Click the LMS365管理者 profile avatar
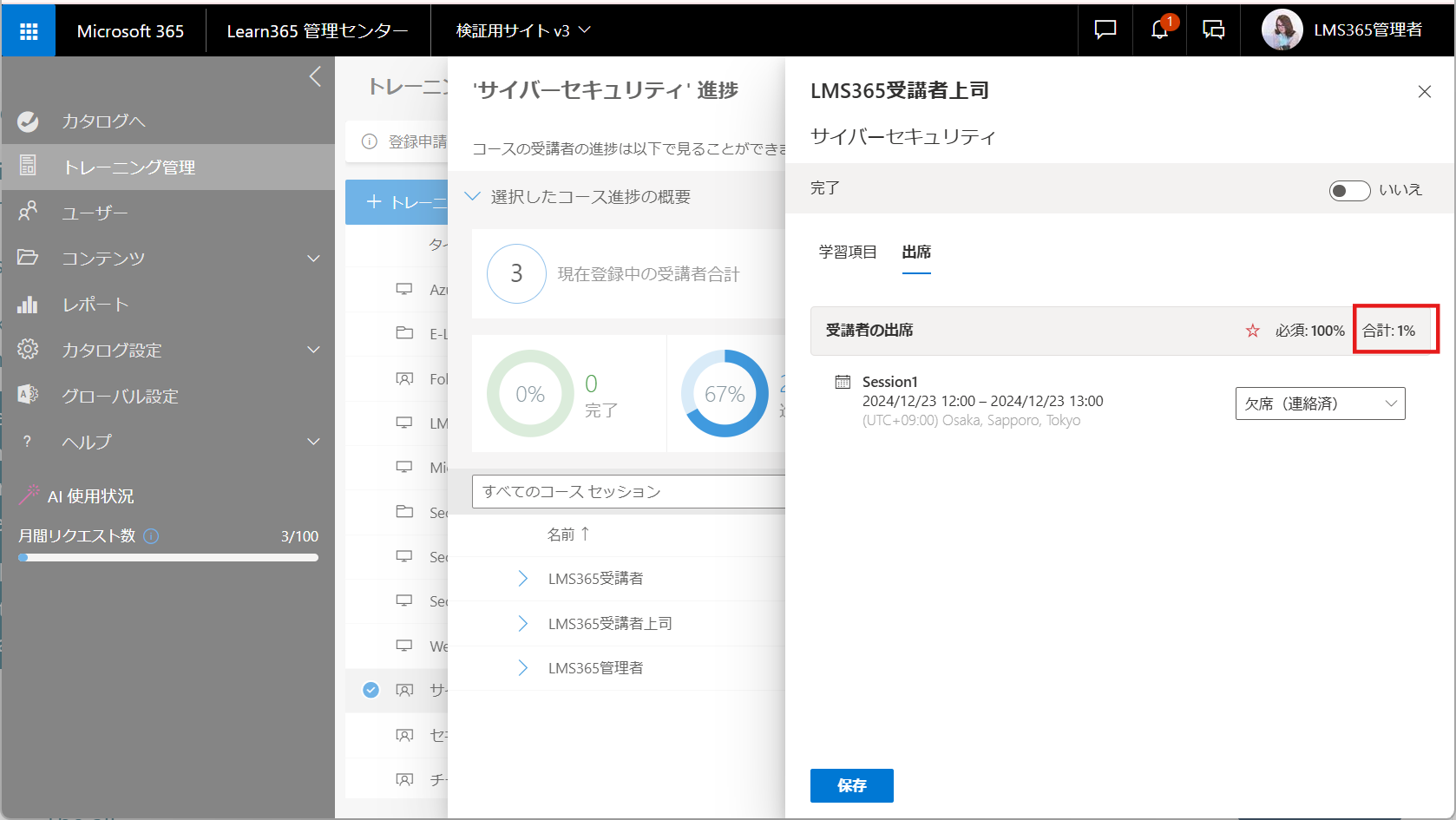This screenshot has width=1456, height=820. click(x=1282, y=30)
